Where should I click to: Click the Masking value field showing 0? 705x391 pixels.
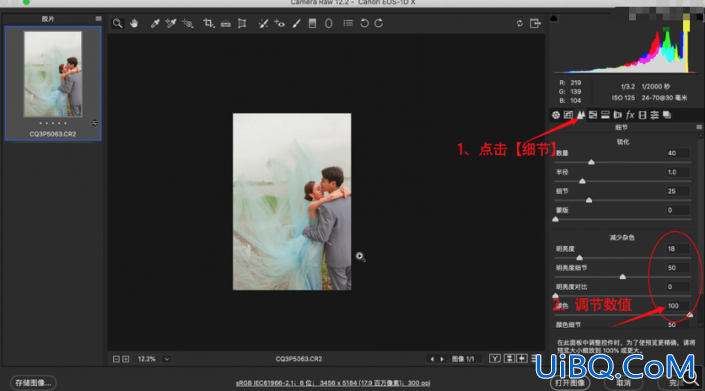[678, 210]
